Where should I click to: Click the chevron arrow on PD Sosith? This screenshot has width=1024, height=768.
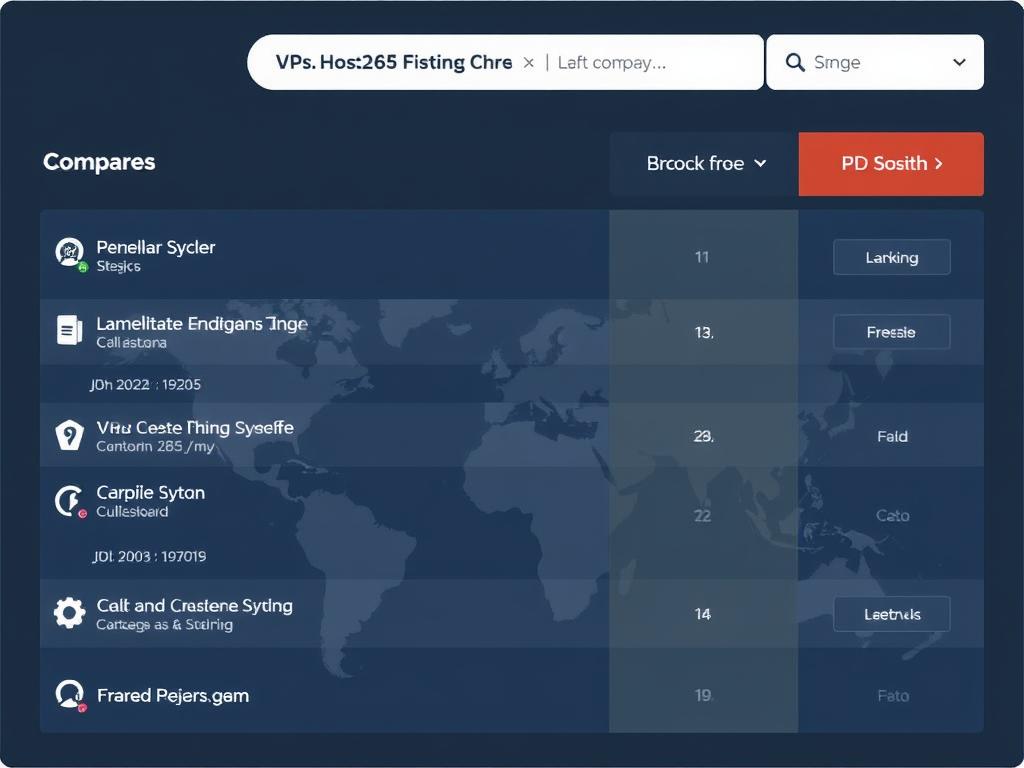(938, 163)
